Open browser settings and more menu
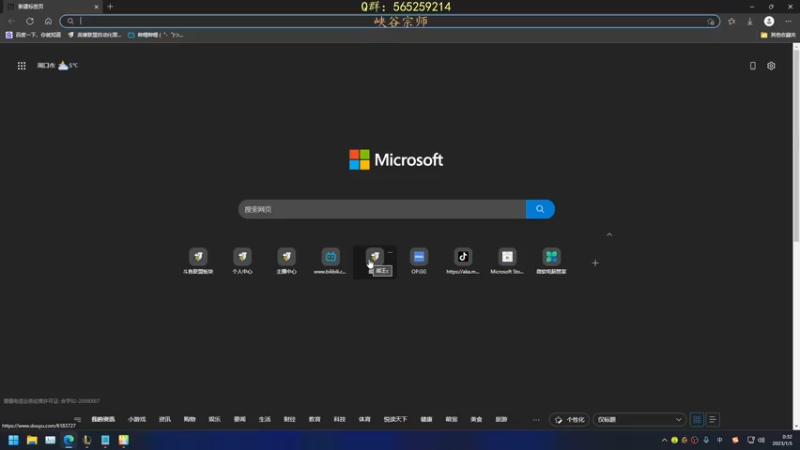This screenshot has height=450, width=800. (788, 21)
